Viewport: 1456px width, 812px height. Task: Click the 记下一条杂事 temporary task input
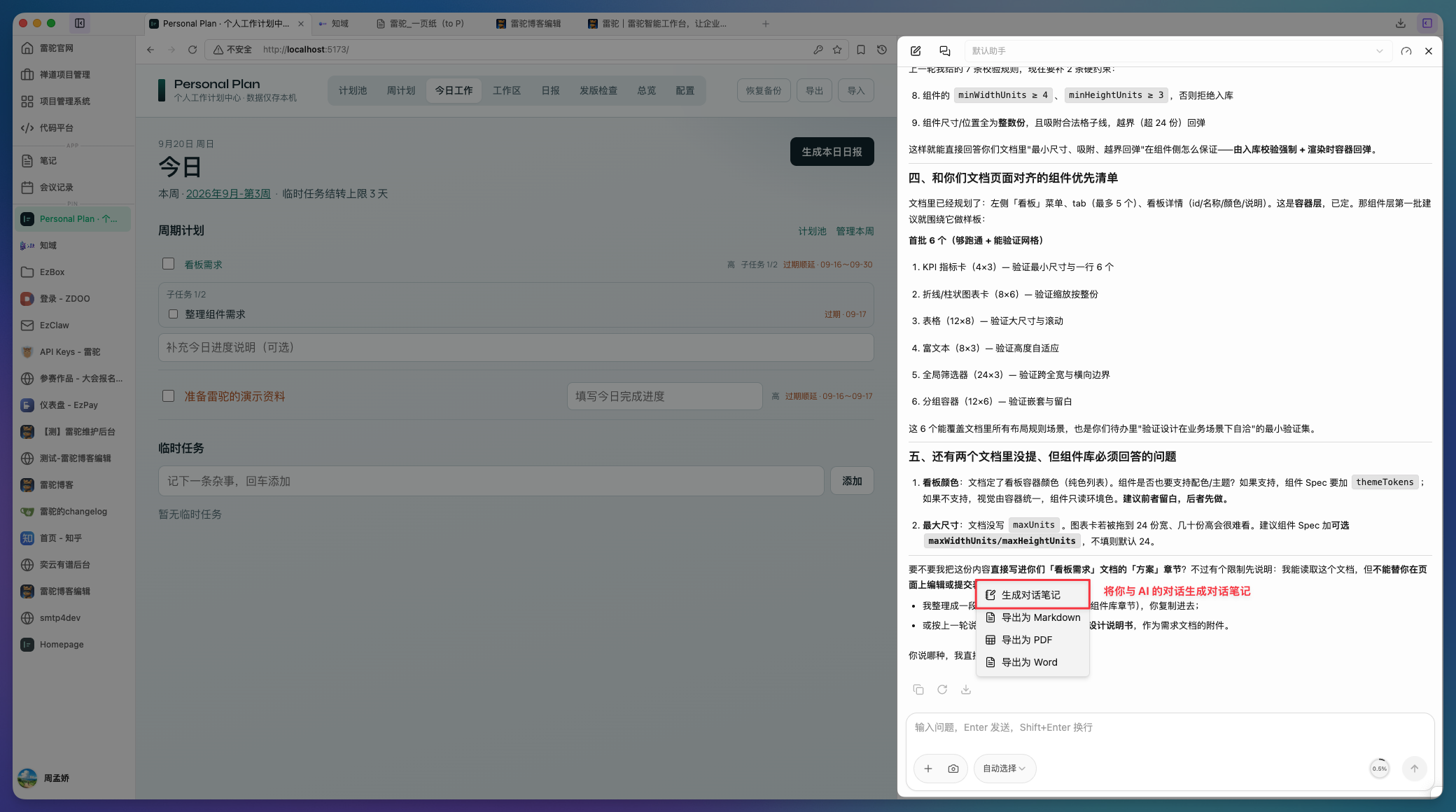pos(491,481)
